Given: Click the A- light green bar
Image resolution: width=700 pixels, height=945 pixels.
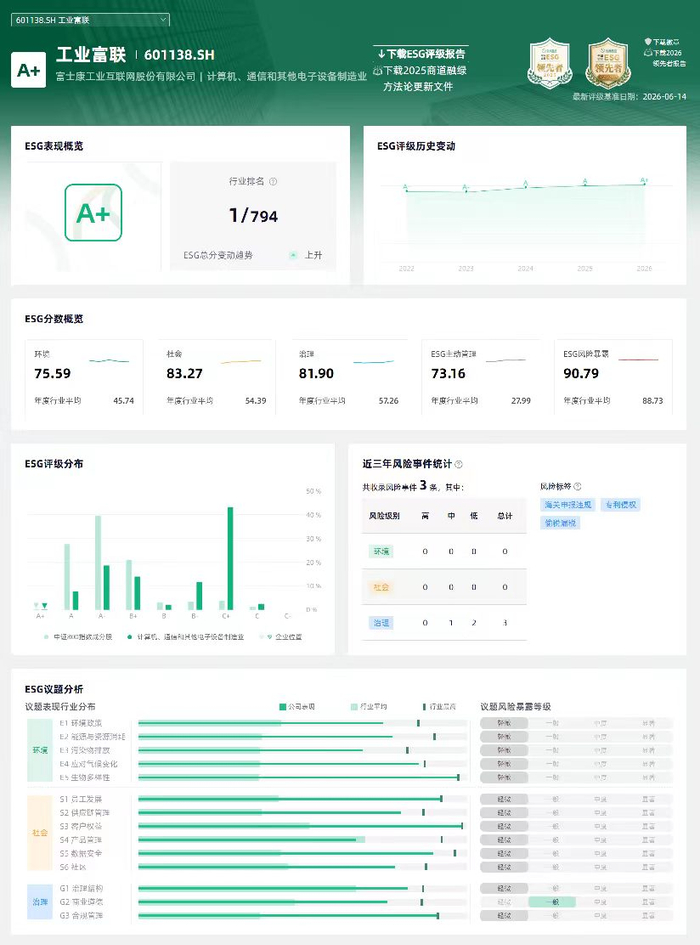Looking at the screenshot, I should 98,563.
